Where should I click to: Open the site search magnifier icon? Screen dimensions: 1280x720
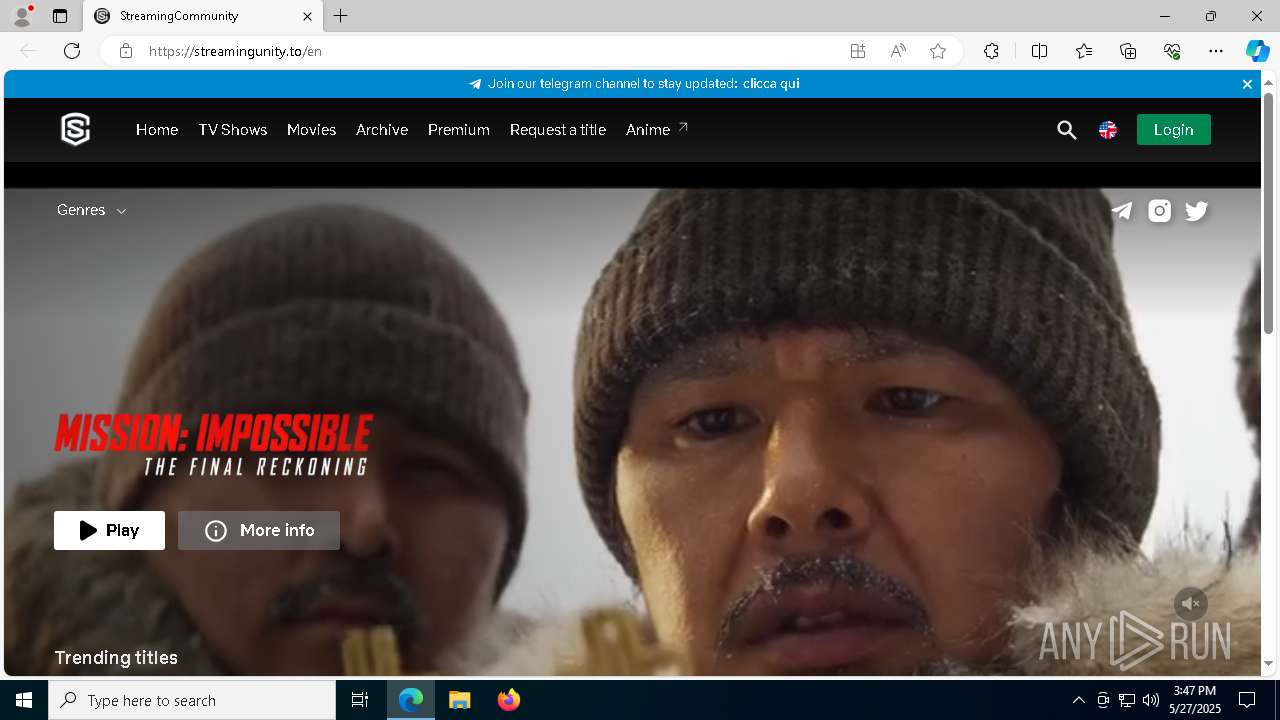[1067, 130]
